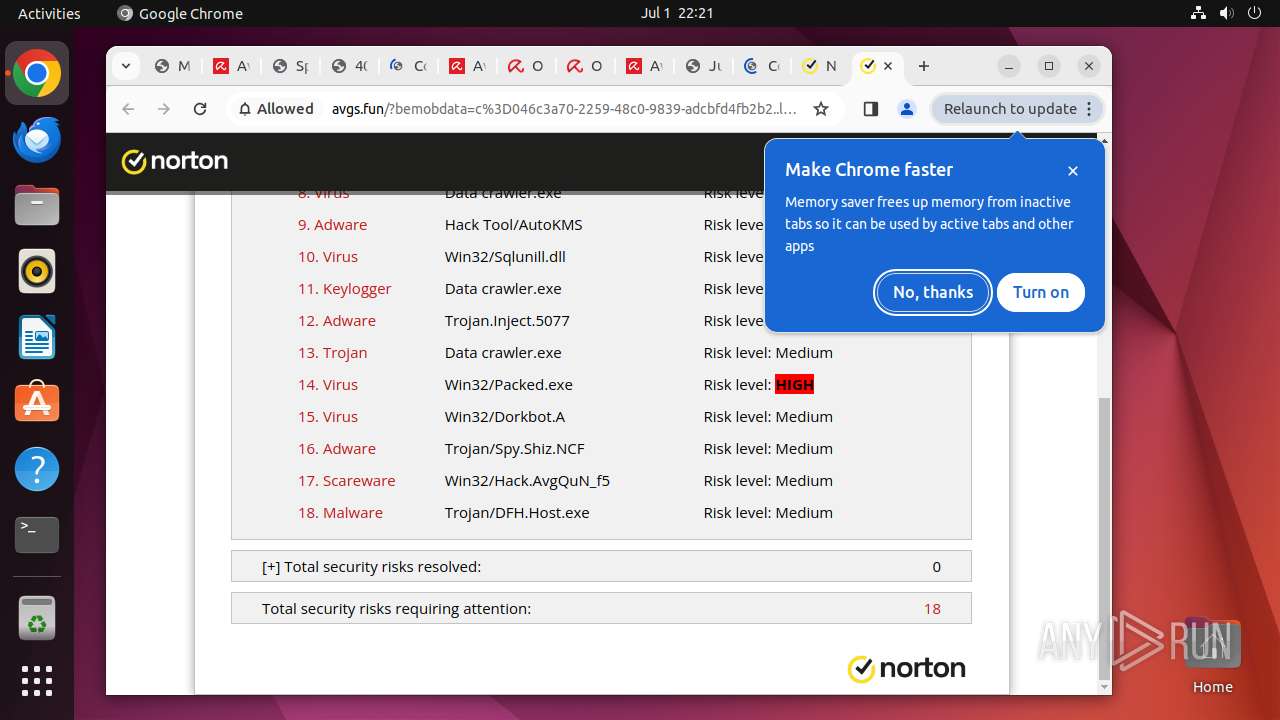Open Chrome profile menu

coord(907,109)
